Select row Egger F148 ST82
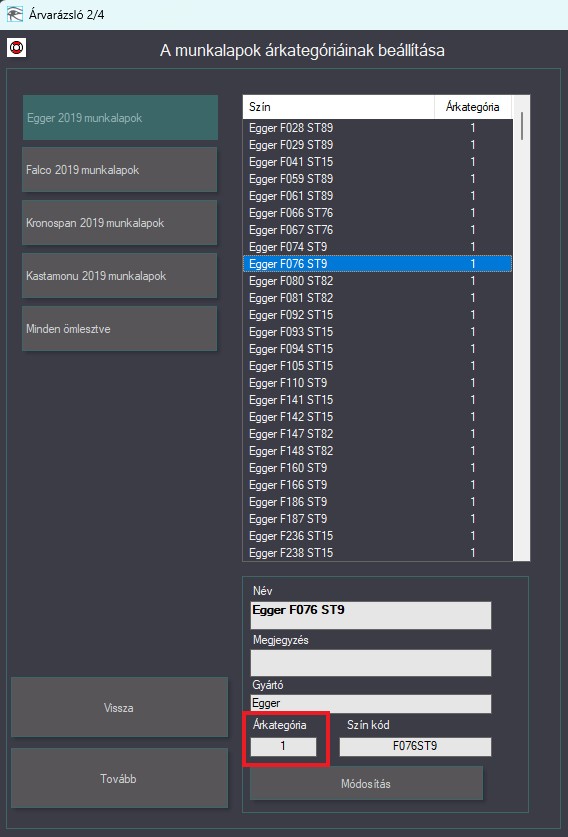 (x=377, y=451)
